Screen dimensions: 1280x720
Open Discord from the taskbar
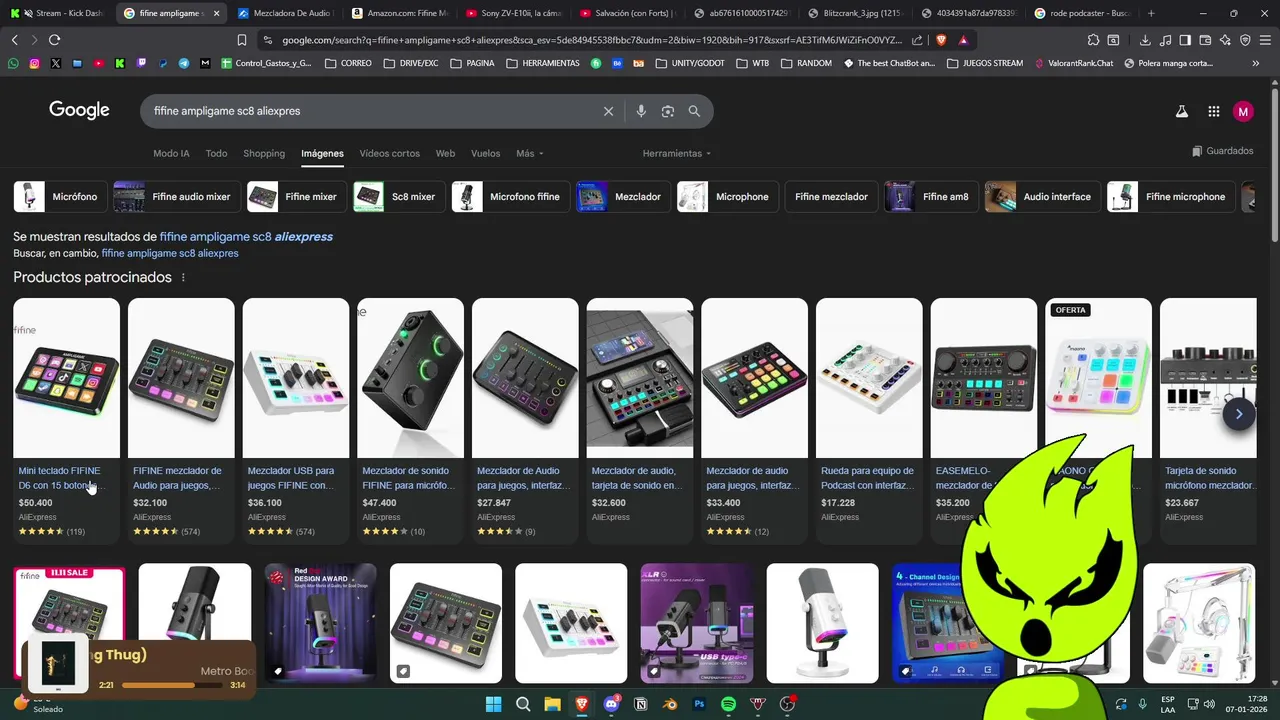pyautogui.click(x=611, y=704)
